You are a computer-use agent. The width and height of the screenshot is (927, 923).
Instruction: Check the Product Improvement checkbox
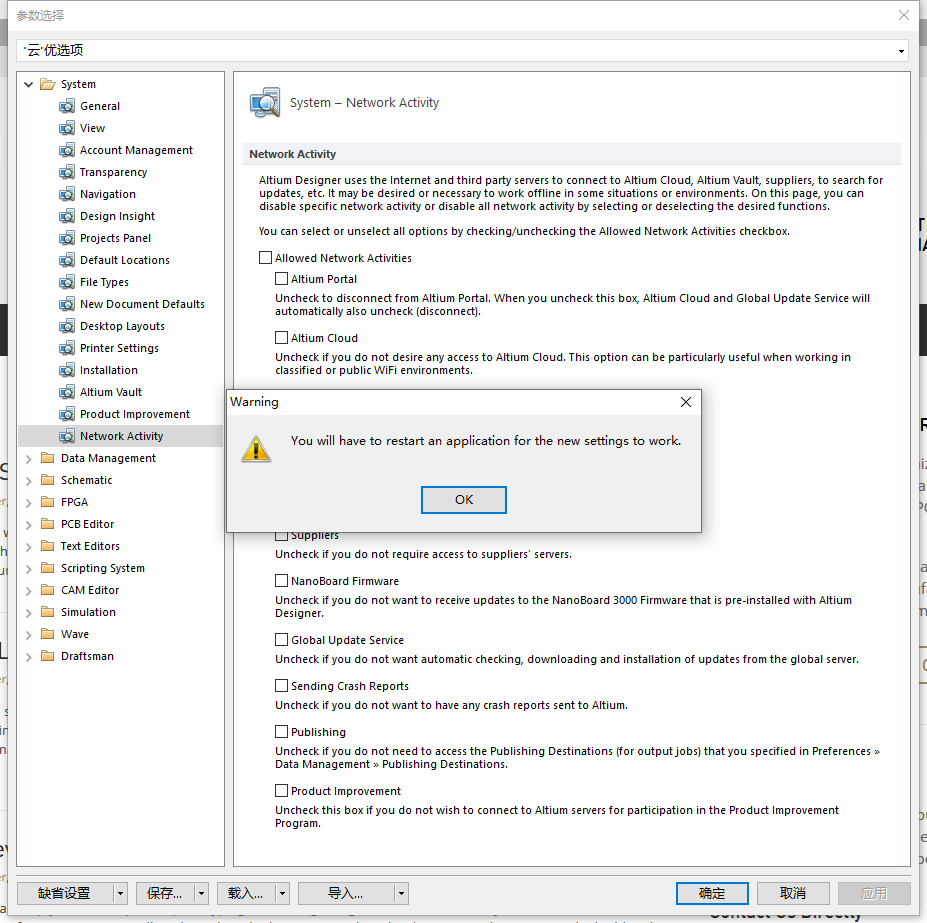point(281,791)
